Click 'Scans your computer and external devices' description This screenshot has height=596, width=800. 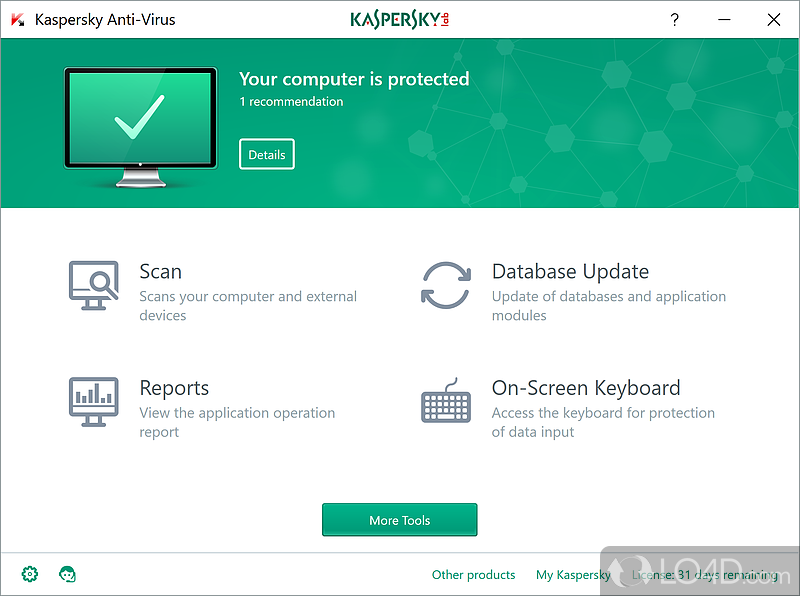point(248,306)
